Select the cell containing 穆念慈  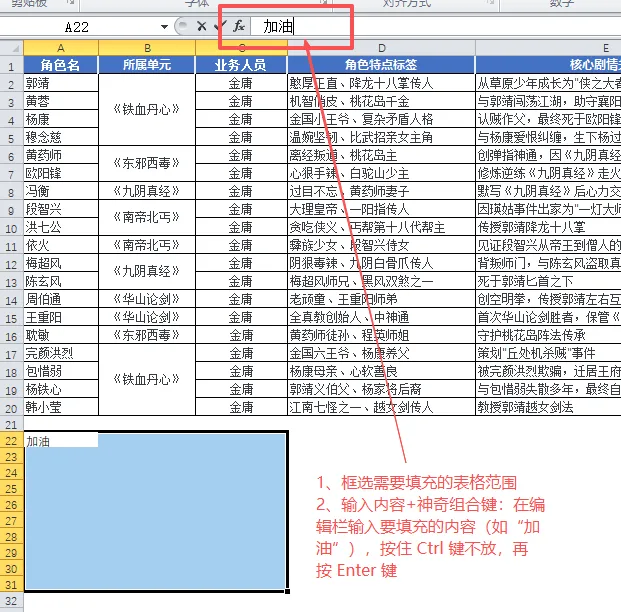[x=61, y=137]
